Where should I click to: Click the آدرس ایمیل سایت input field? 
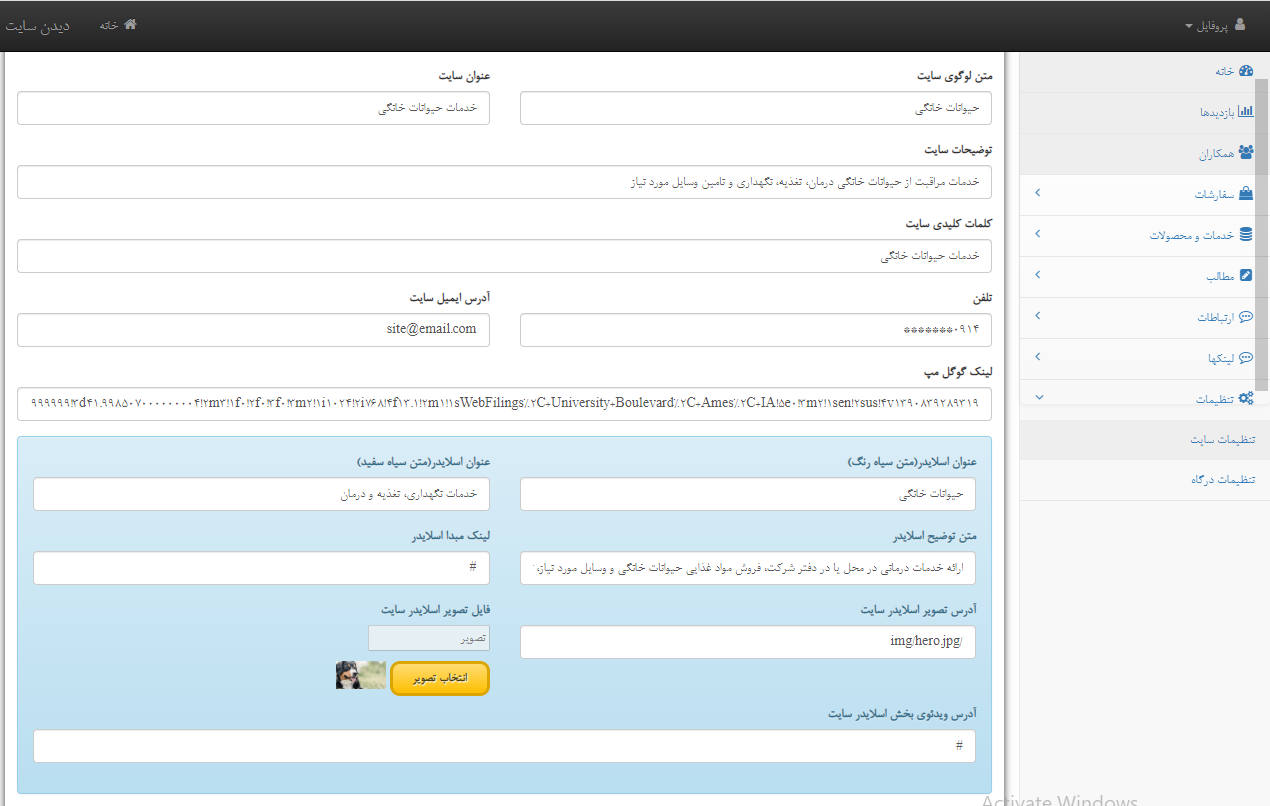(253, 330)
